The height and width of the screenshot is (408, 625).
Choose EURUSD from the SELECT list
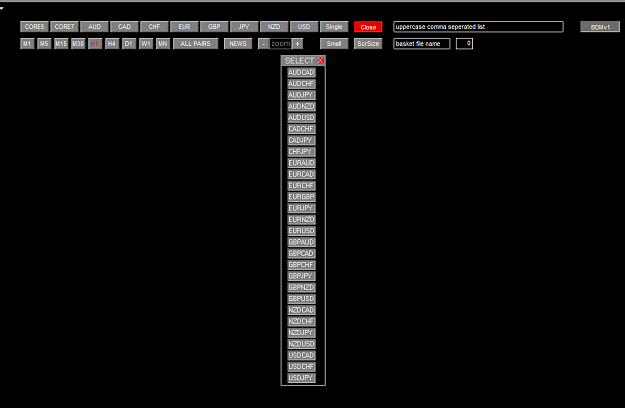[301, 231]
